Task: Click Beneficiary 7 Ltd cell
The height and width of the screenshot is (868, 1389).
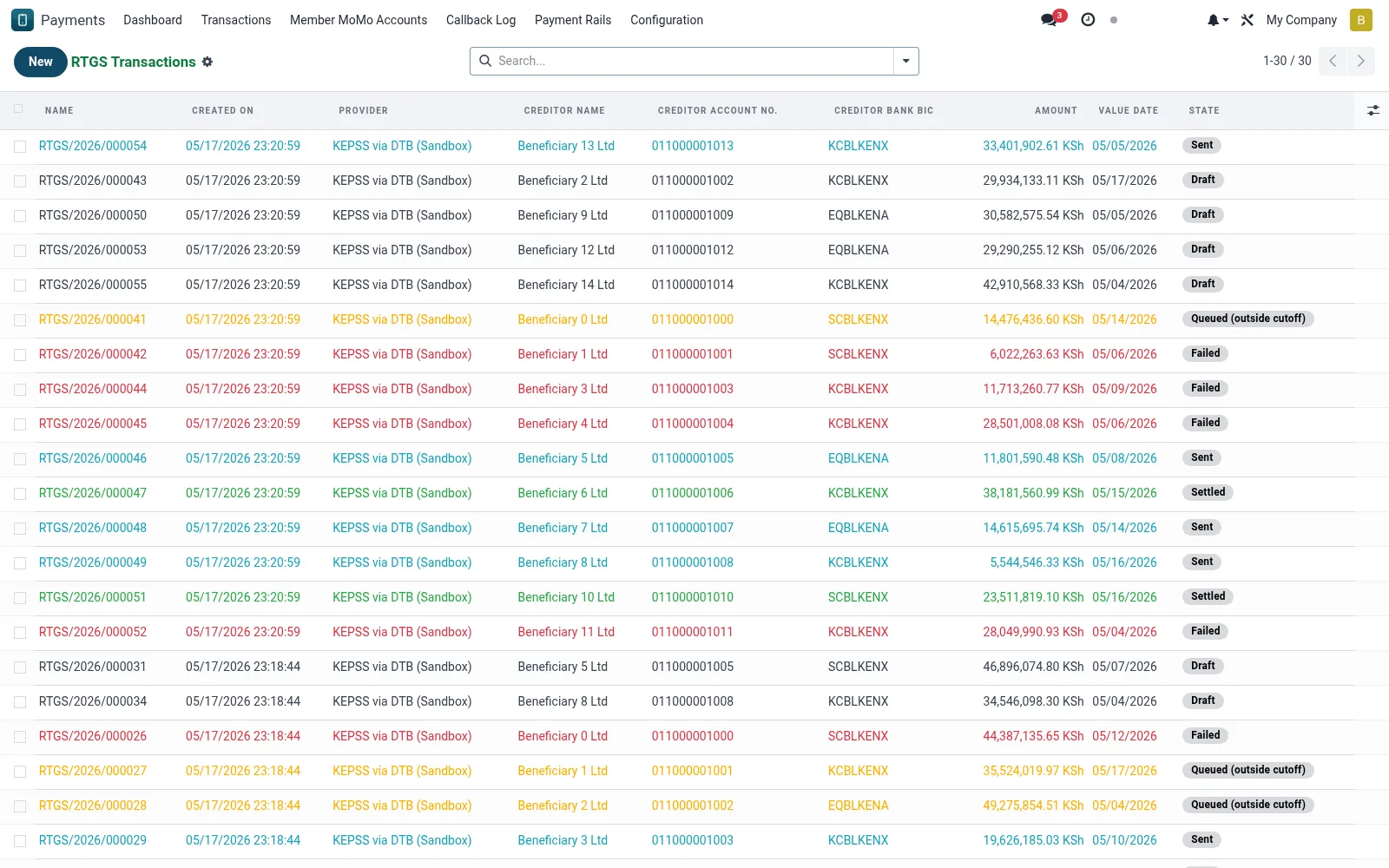Action: click(x=563, y=528)
